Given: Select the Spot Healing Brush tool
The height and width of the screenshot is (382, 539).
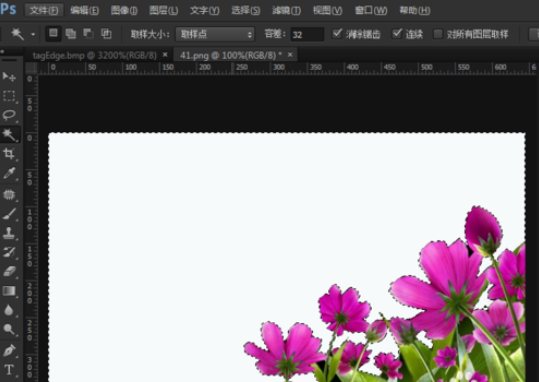Looking at the screenshot, I should click(9, 195).
